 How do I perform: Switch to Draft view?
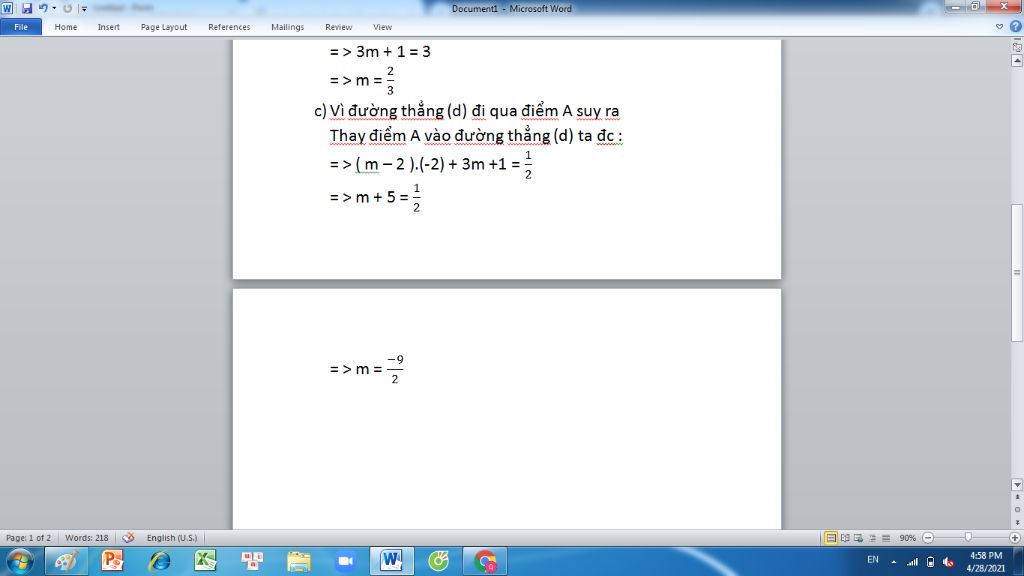(x=886, y=538)
